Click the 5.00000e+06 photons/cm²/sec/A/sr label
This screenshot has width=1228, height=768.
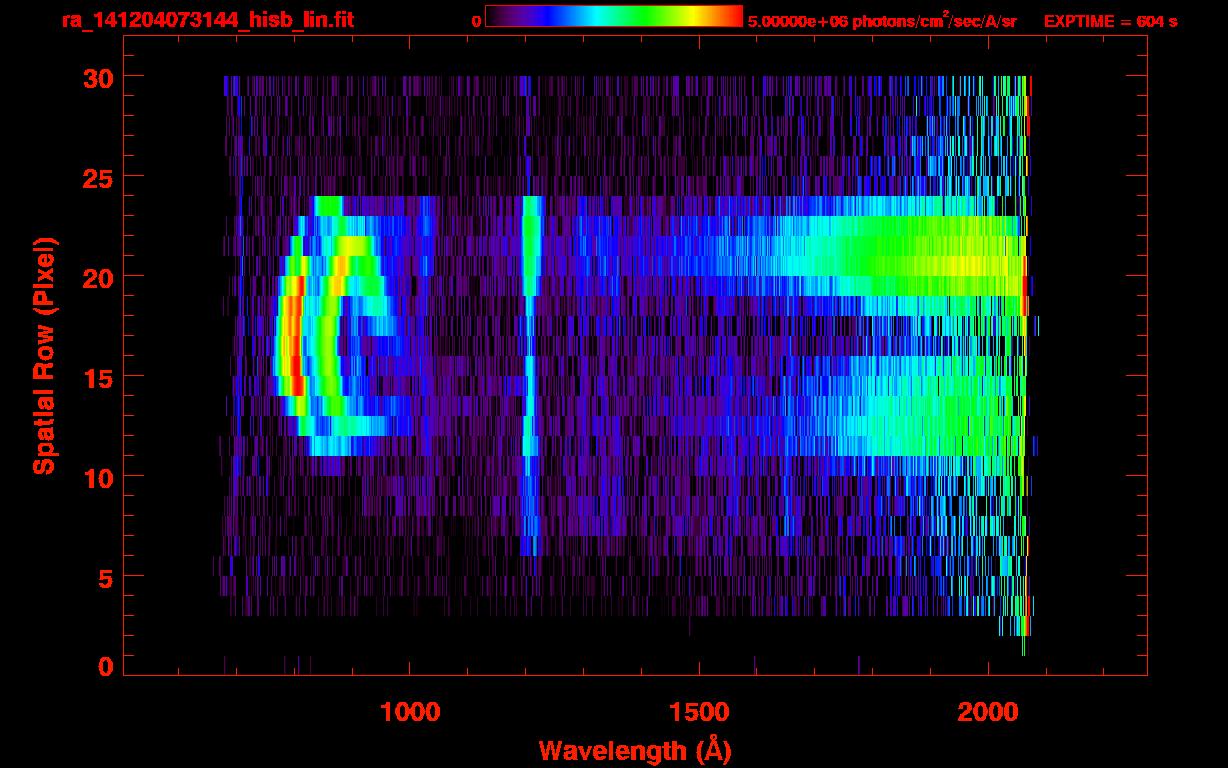(882, 20)
